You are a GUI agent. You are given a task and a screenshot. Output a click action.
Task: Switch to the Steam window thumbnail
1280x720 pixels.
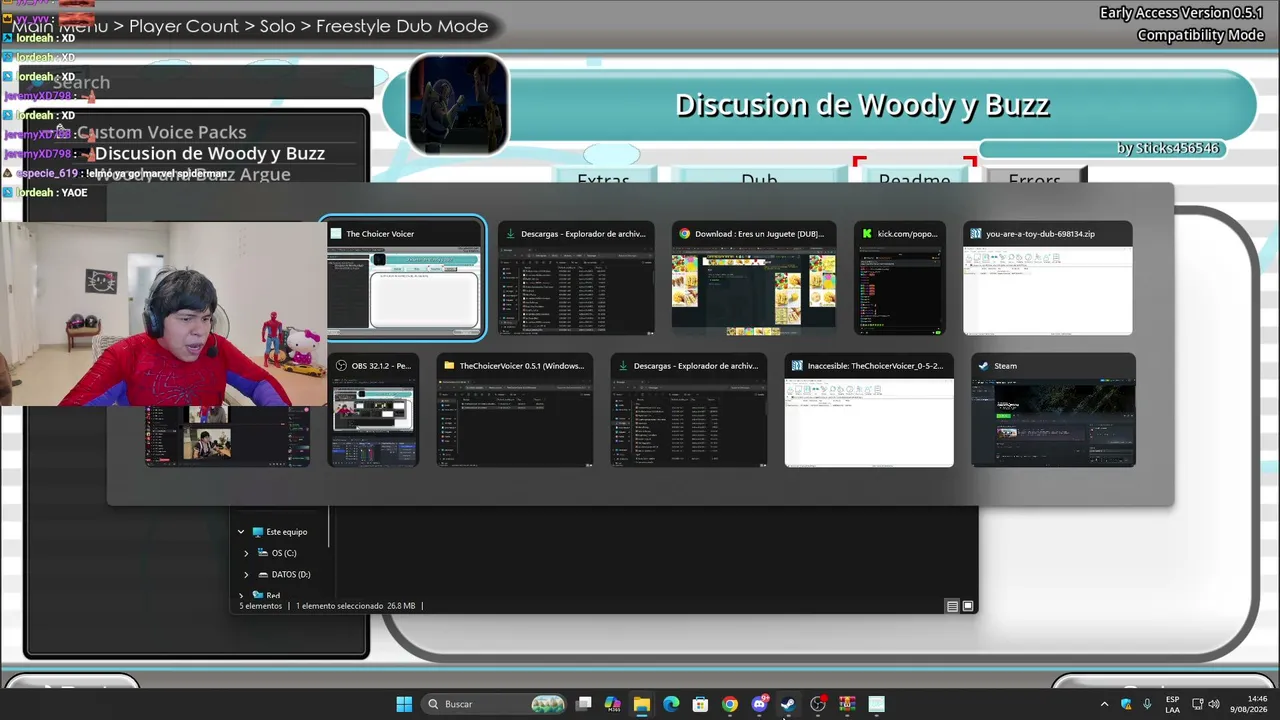pos(1053,410)
